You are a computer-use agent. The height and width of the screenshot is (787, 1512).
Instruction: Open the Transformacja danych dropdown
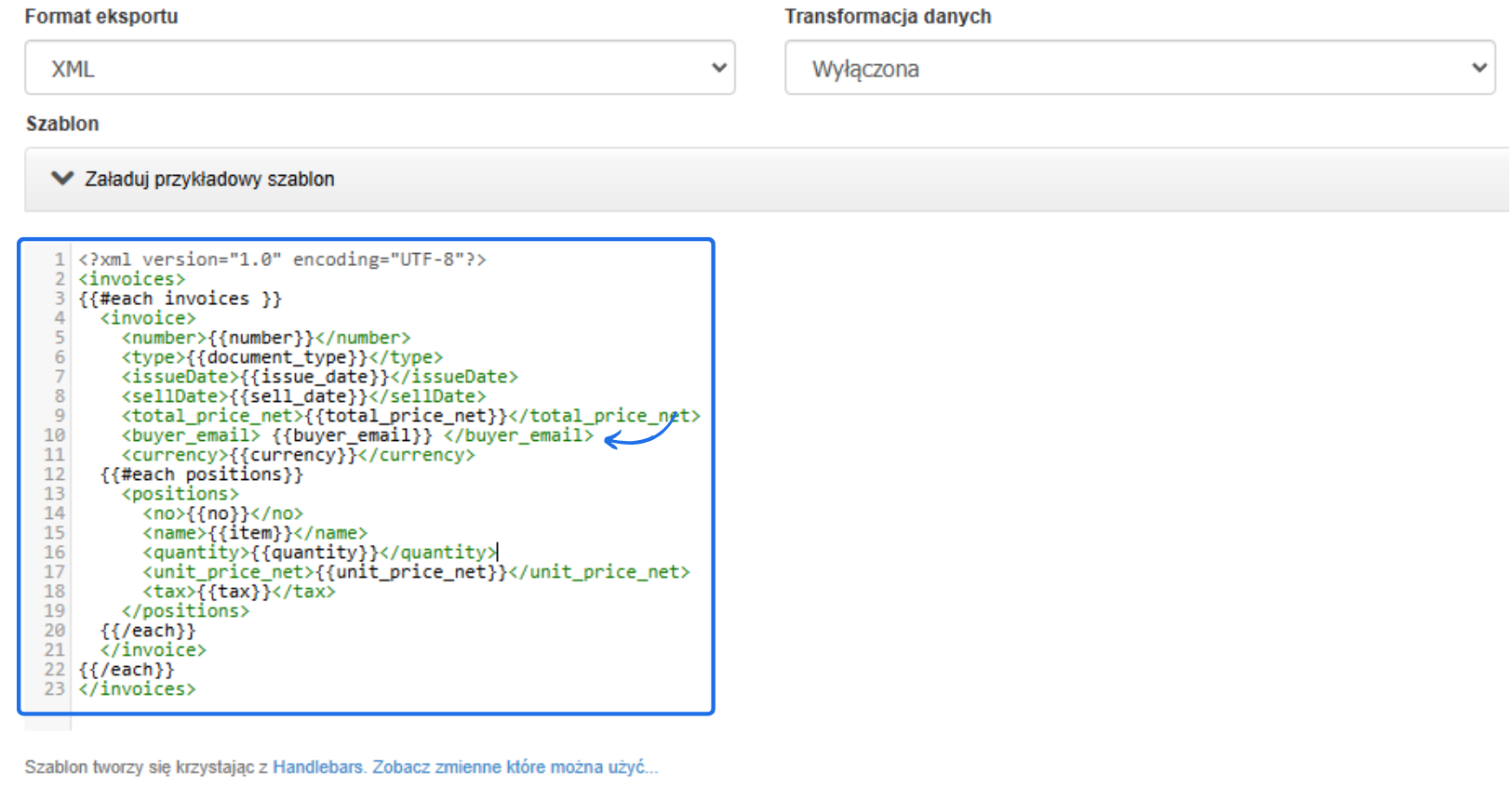click(1139, 68)
